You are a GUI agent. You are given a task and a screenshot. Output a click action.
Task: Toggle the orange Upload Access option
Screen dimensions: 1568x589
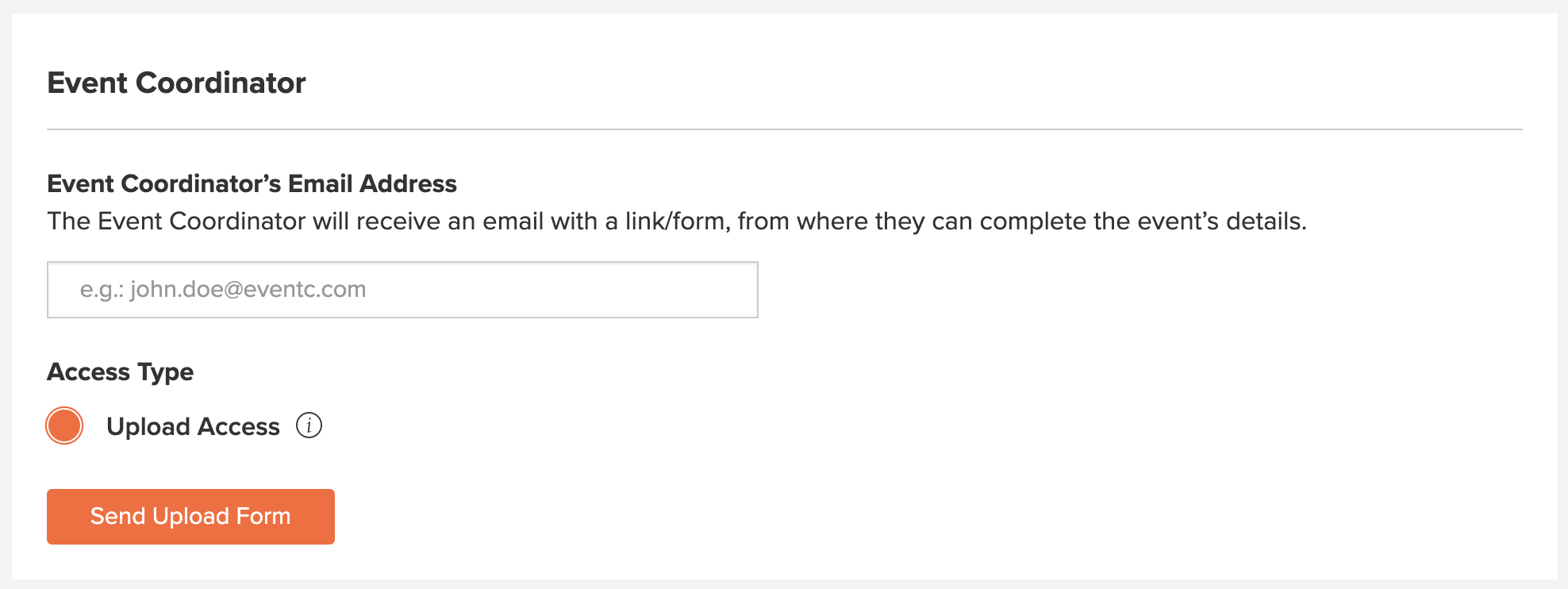click(64, 425)
